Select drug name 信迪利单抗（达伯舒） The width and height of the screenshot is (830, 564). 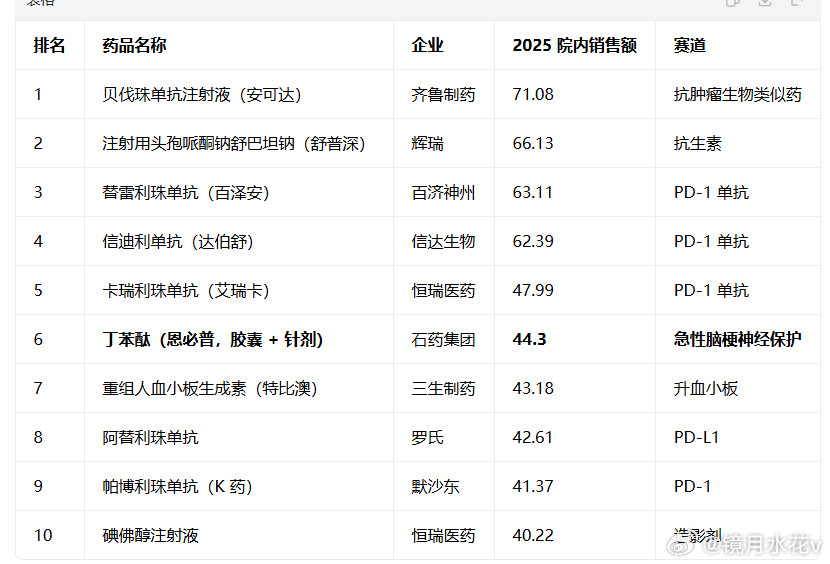(178, 242)
